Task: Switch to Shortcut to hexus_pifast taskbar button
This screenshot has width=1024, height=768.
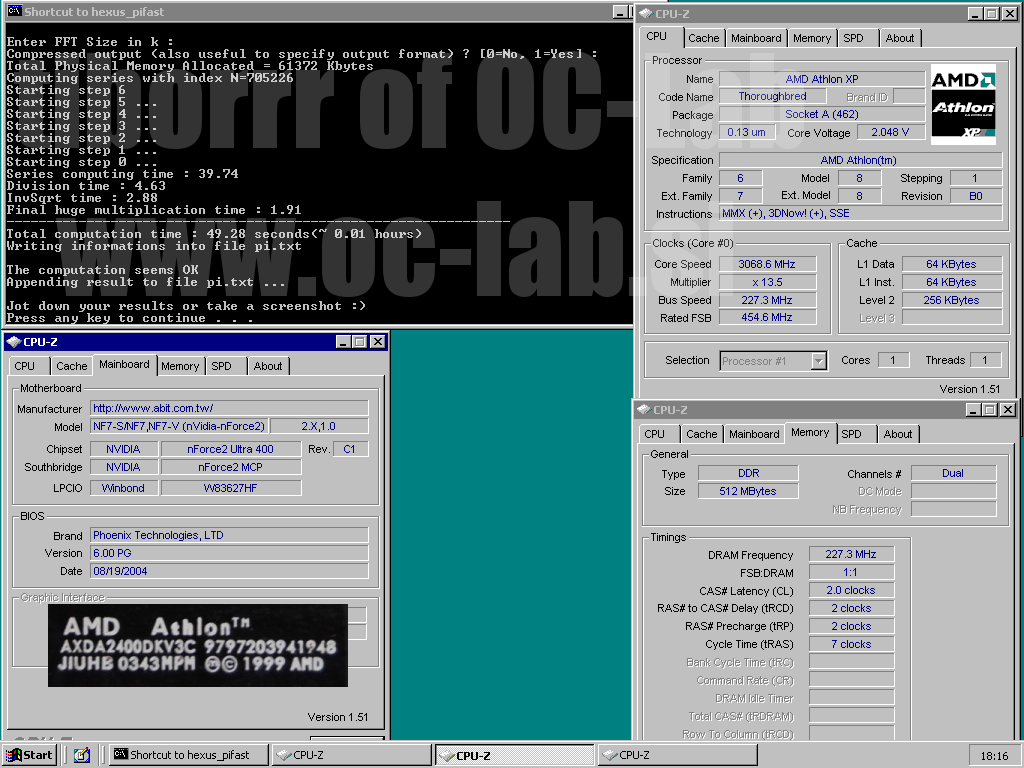Action: (x=189, y=755)
